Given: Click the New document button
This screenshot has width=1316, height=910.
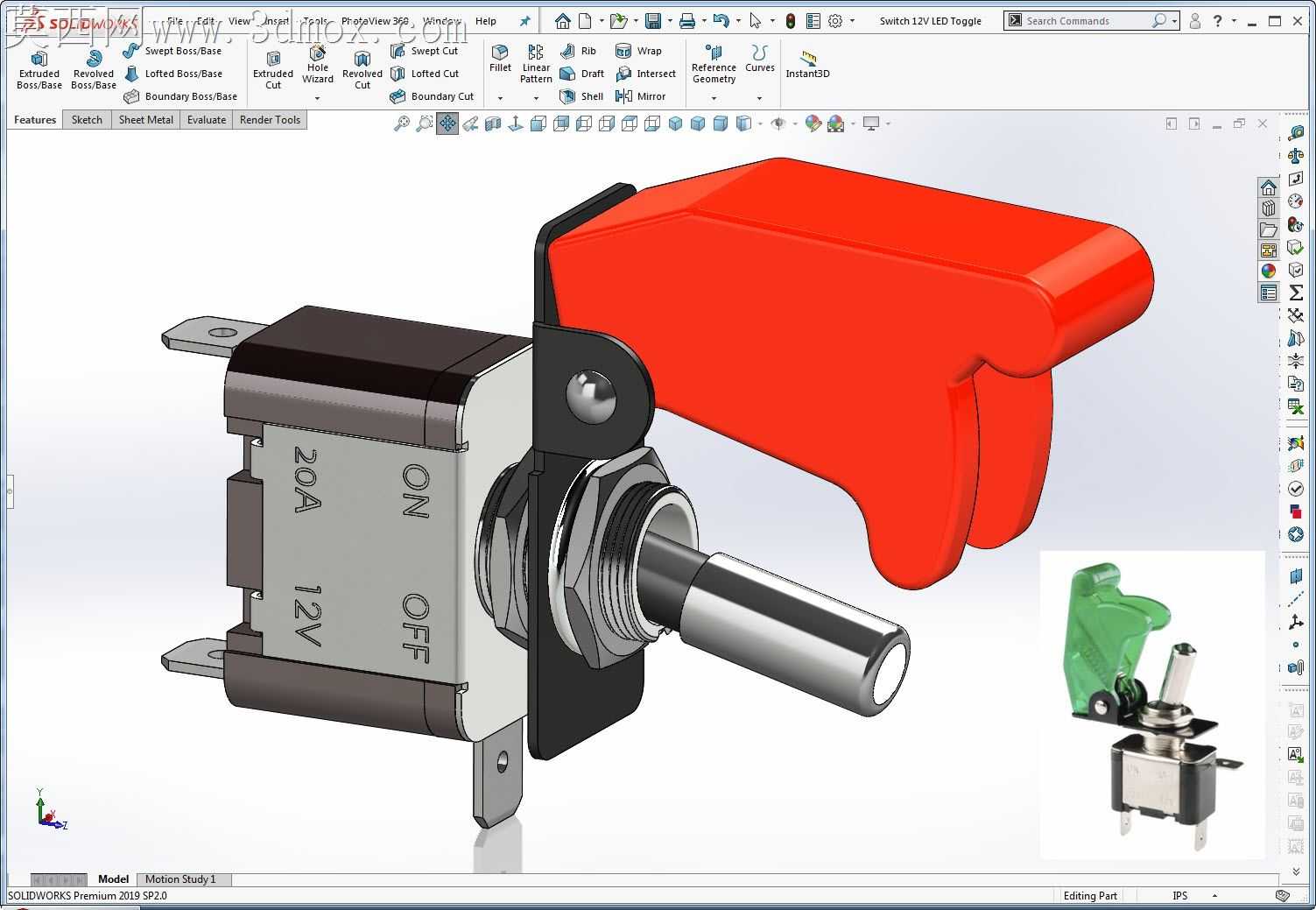Looking at the screenshot, I should pos(585,21).
